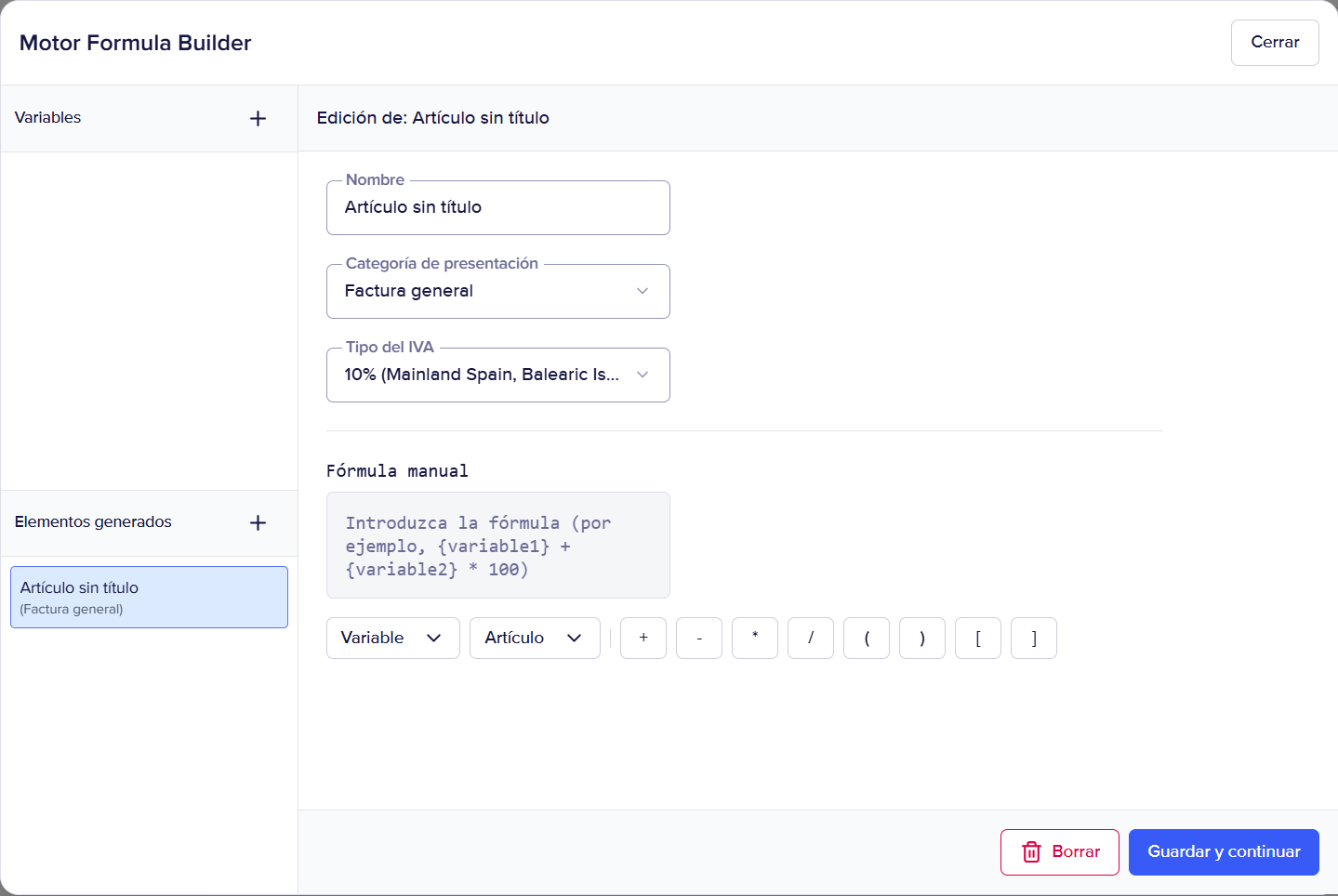The height and width of the screenshot is (896, 1338).
Task: Close the builder with the Cerrar button
Action: coord(1275,43)
